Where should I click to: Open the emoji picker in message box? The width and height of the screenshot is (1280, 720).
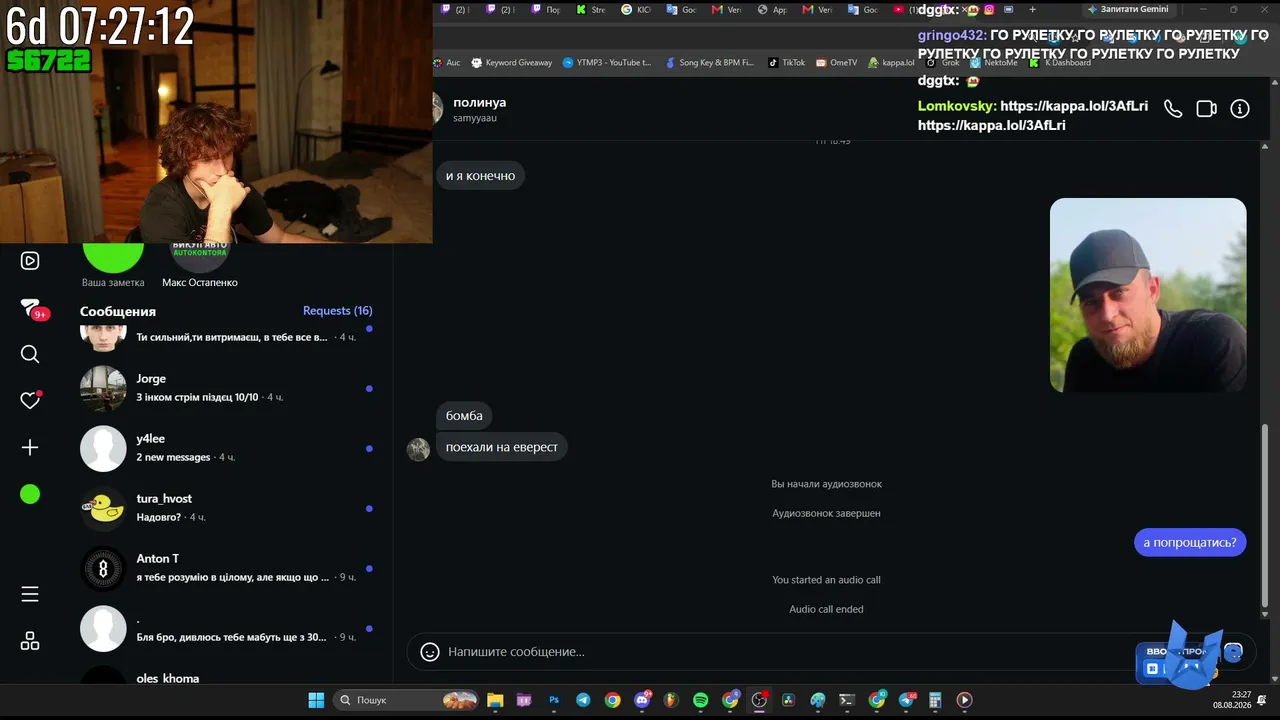[x=430, y=652]
